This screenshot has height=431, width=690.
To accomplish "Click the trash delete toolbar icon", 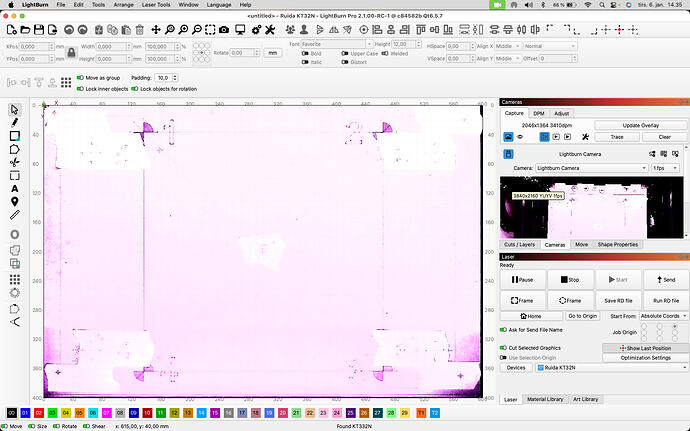I will tap(139, 30).
